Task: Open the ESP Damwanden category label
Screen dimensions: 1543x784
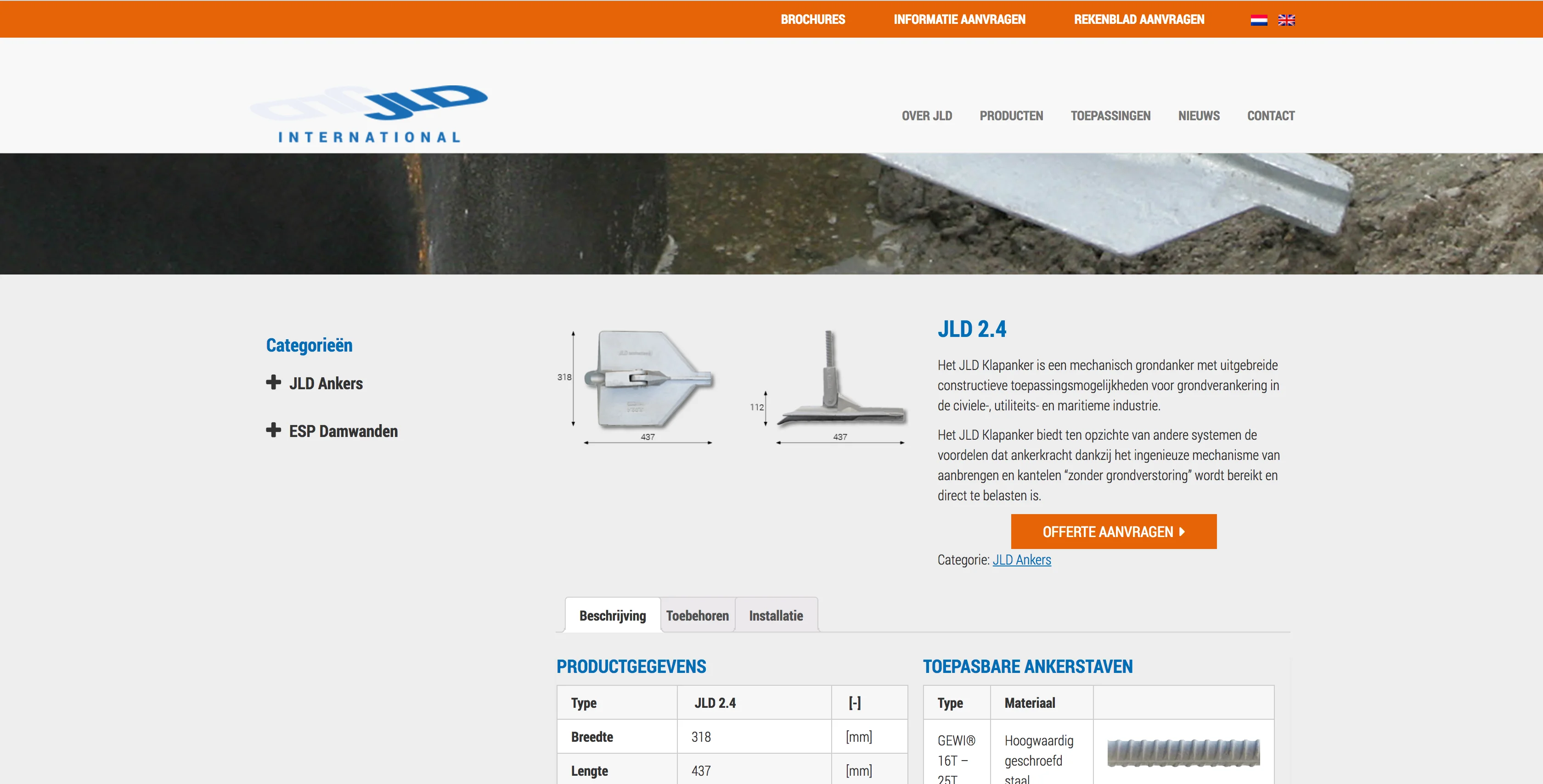Action: click(x=343, y=431)
